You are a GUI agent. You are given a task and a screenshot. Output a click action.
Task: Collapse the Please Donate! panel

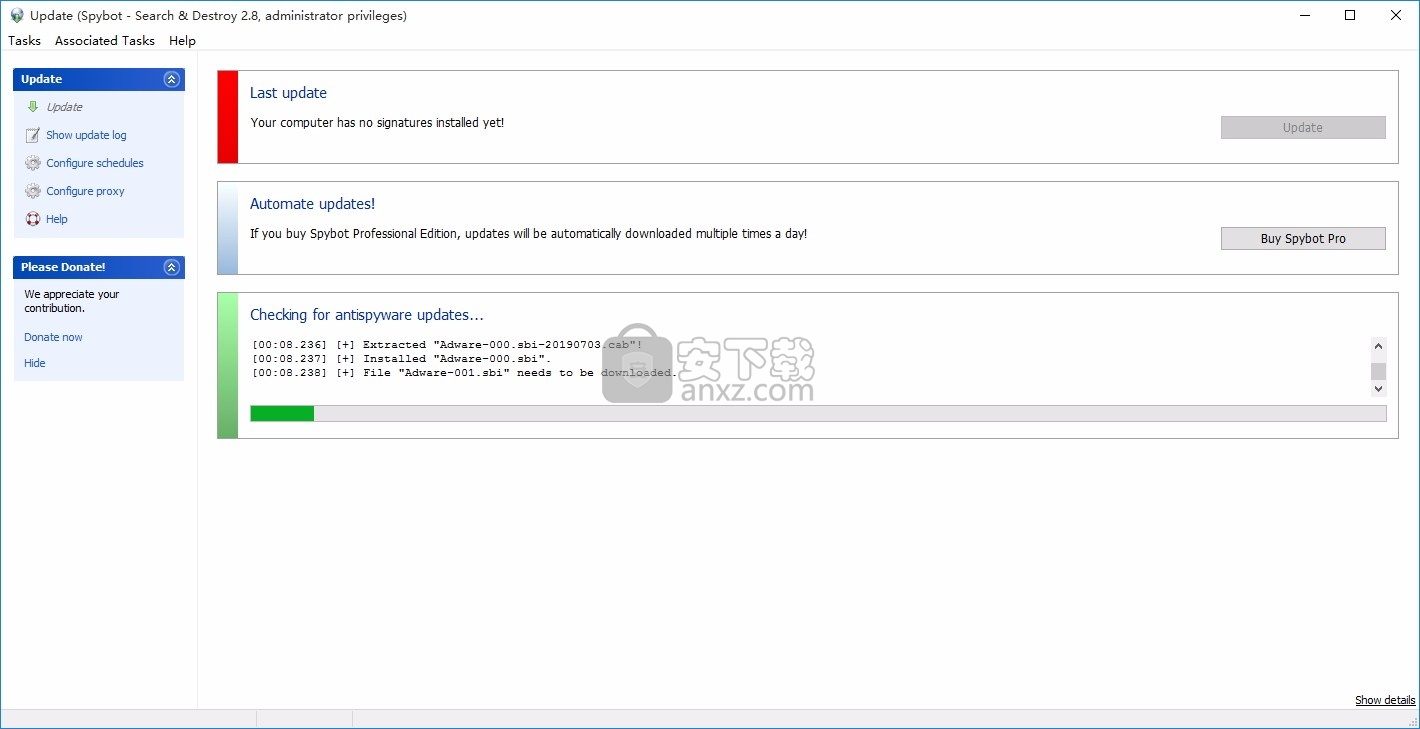pos(171,267)
